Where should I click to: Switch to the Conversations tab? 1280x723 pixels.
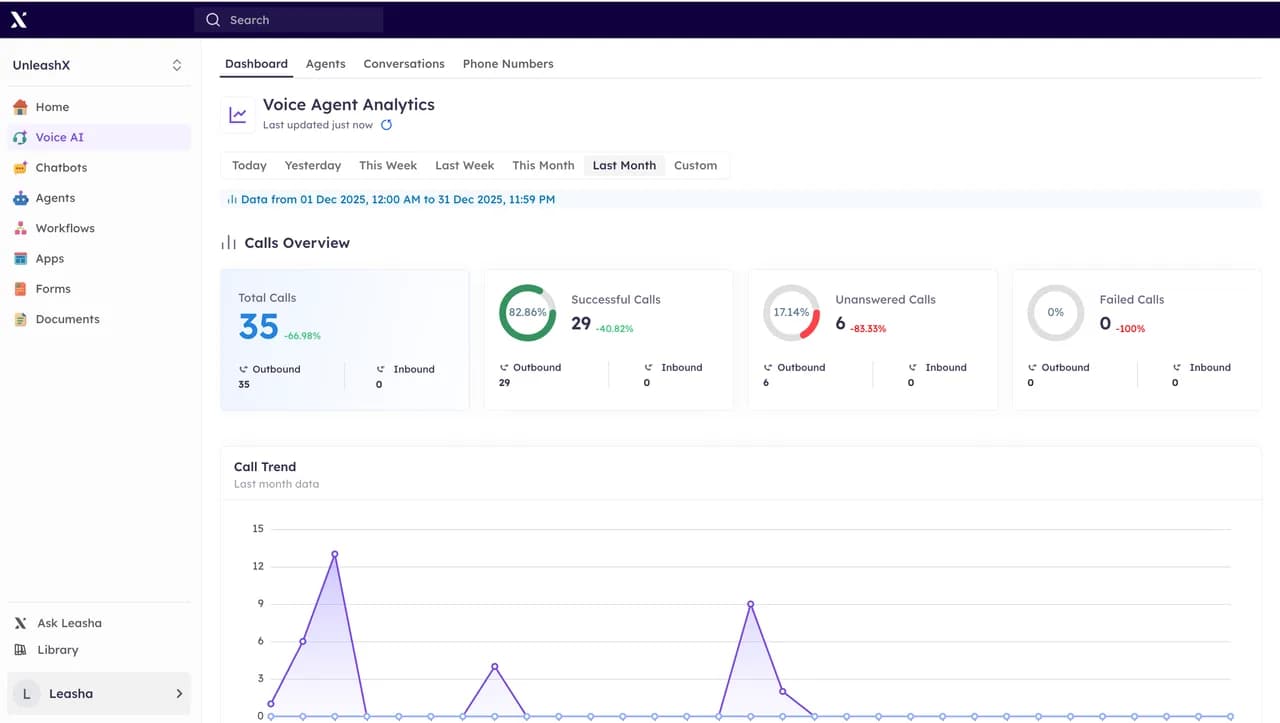tap(404, 64)
